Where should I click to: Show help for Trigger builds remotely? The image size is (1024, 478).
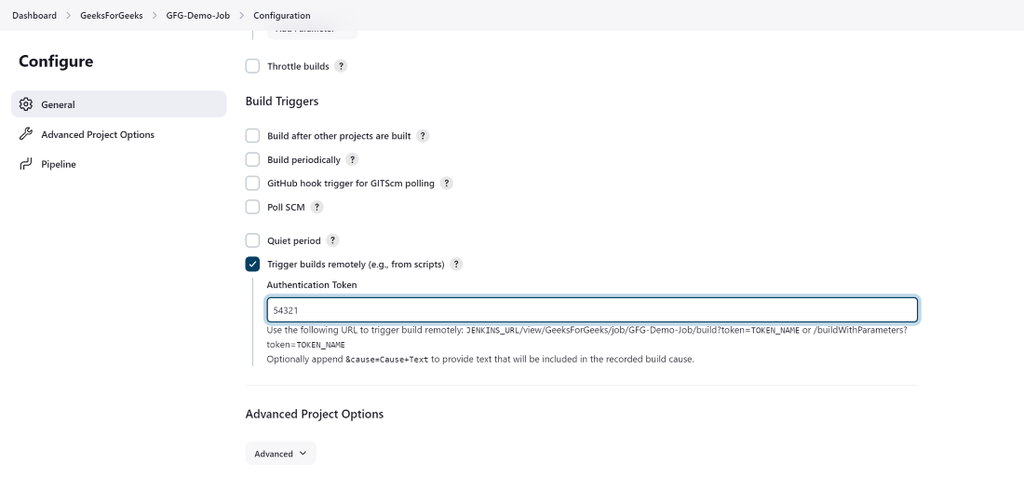click(456, 264)
